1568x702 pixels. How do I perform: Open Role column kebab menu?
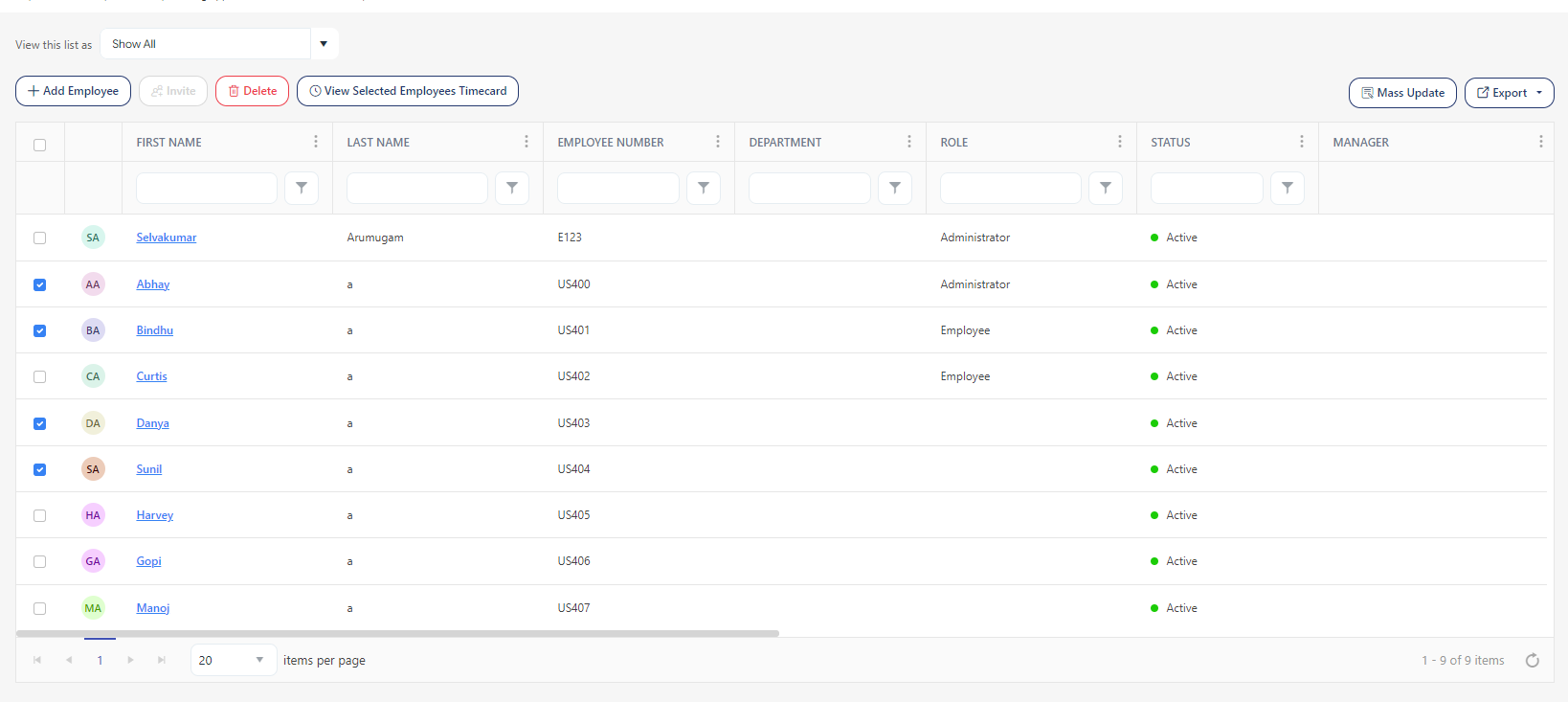coord(1120,142)
